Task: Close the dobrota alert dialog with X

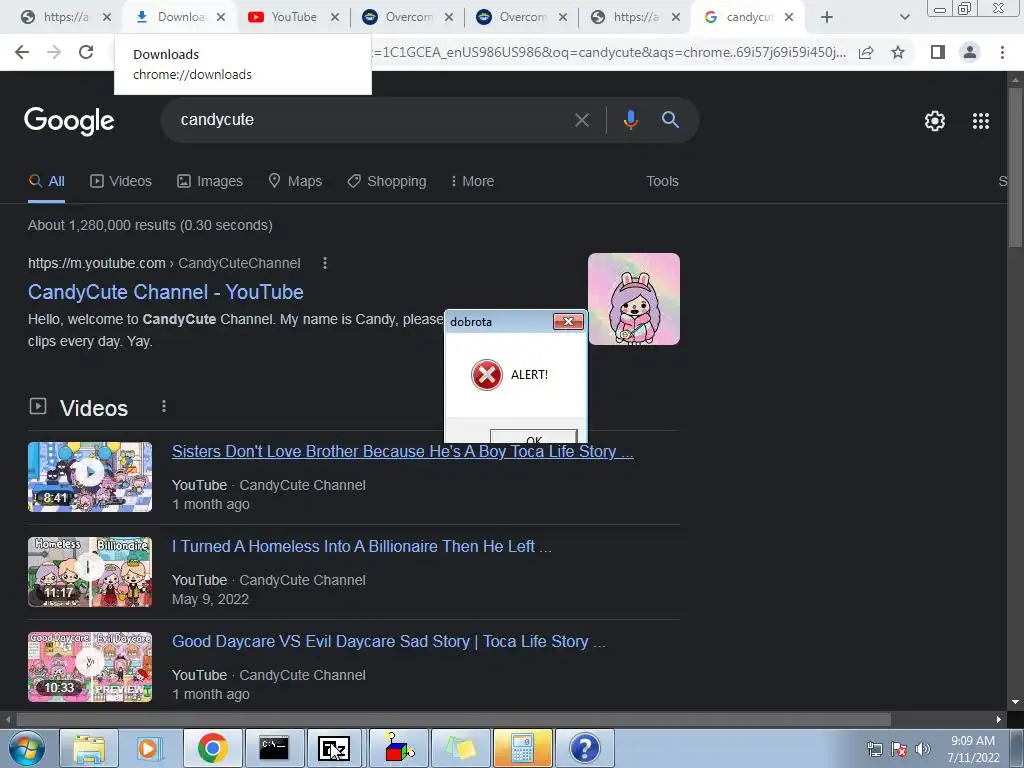Action: click(x=568, y=321)
